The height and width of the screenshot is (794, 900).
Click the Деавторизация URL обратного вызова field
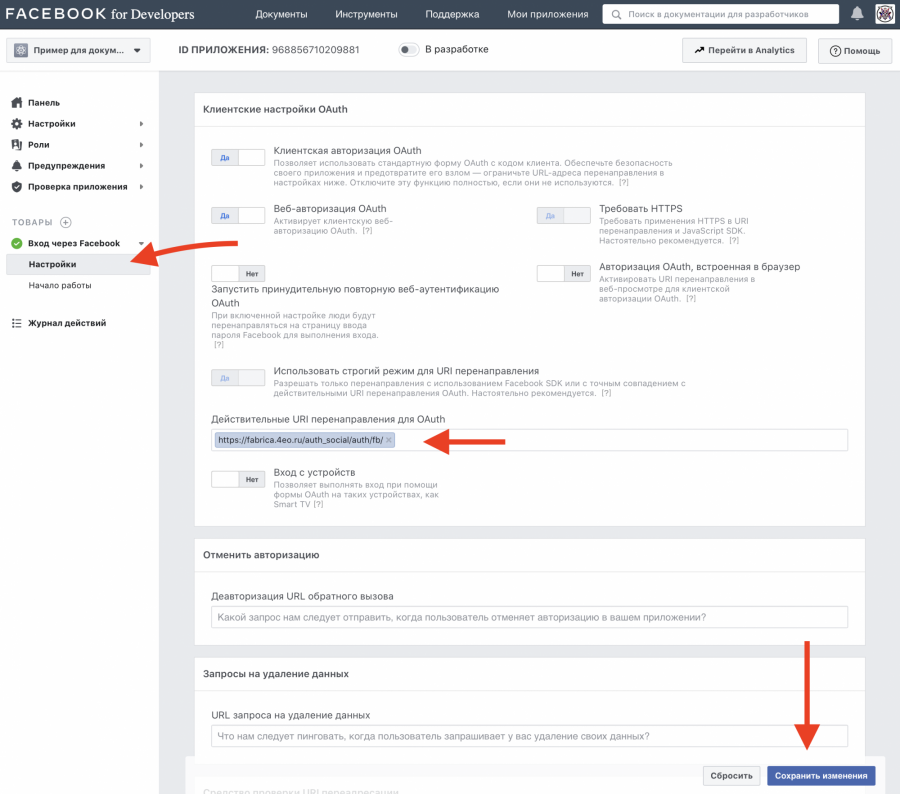pyautogui.click(x=529, y=617)
